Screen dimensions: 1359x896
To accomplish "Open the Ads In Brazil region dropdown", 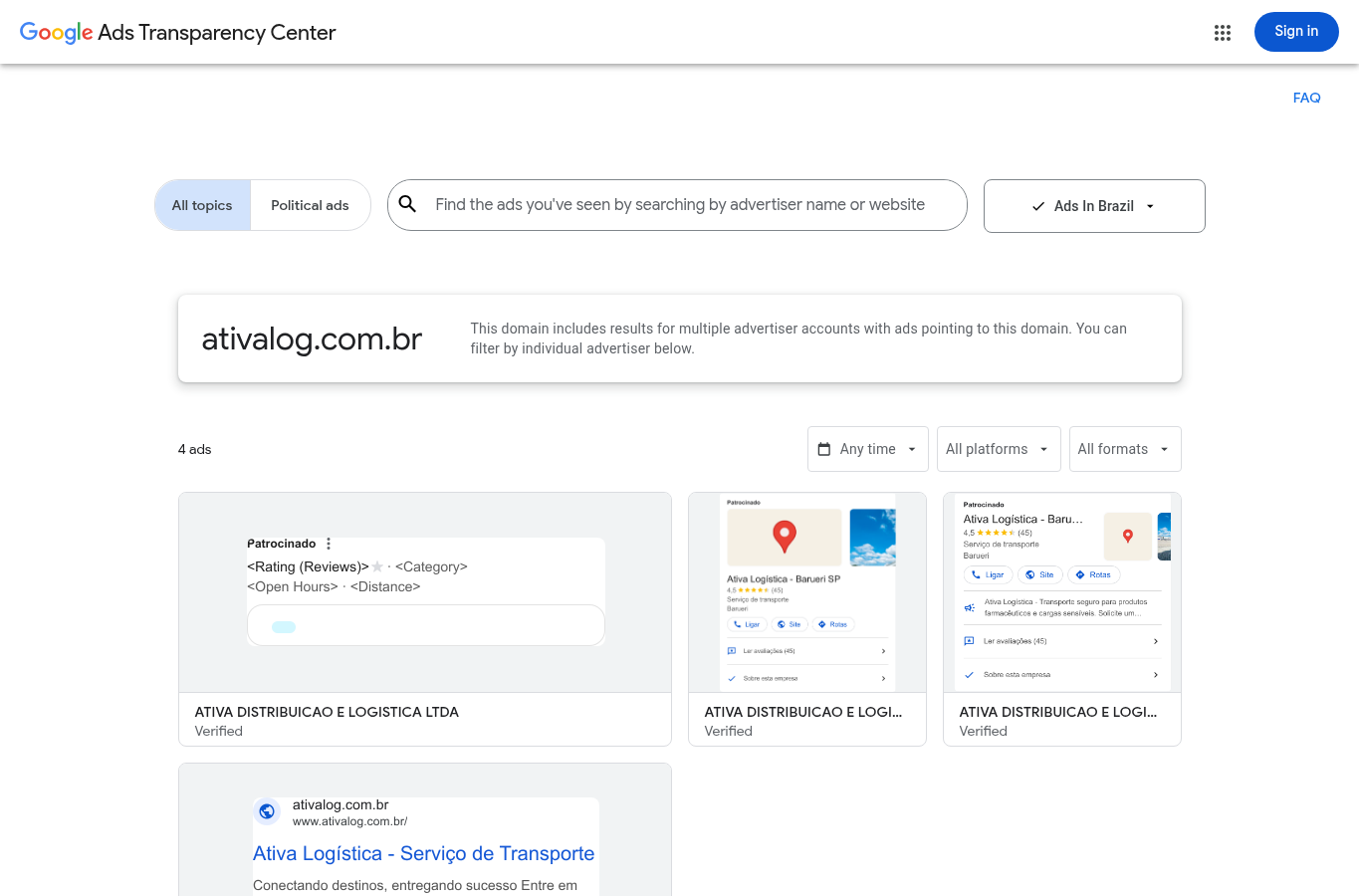I will [x=1094, y=206].
